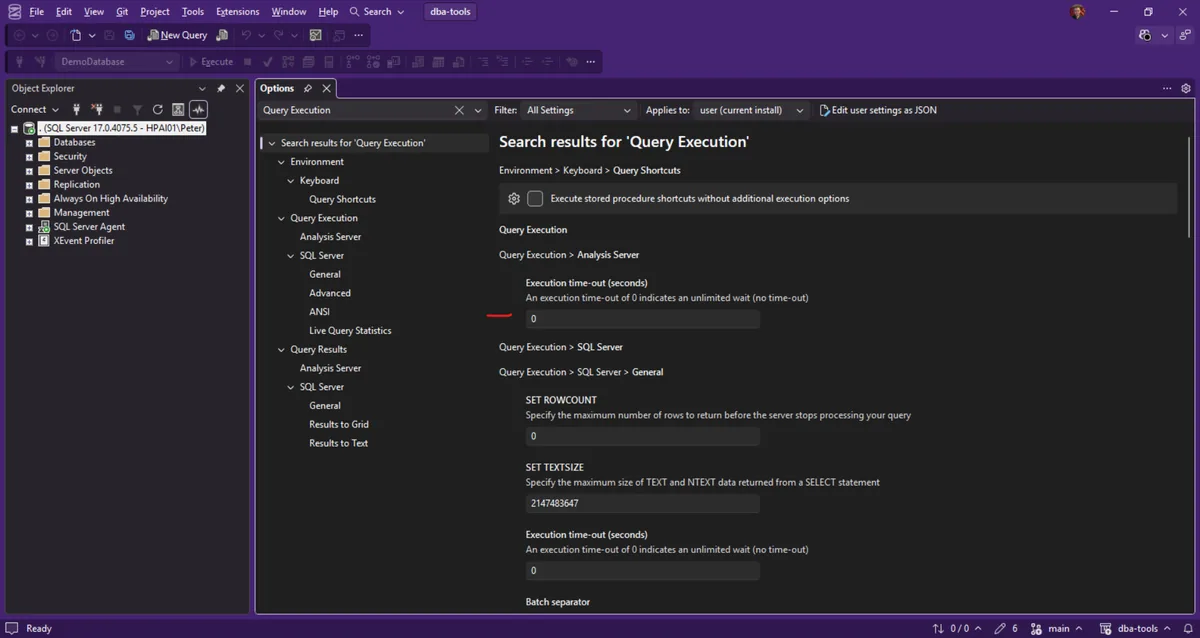Select Results to Text tree item

(x=338, y=443)
